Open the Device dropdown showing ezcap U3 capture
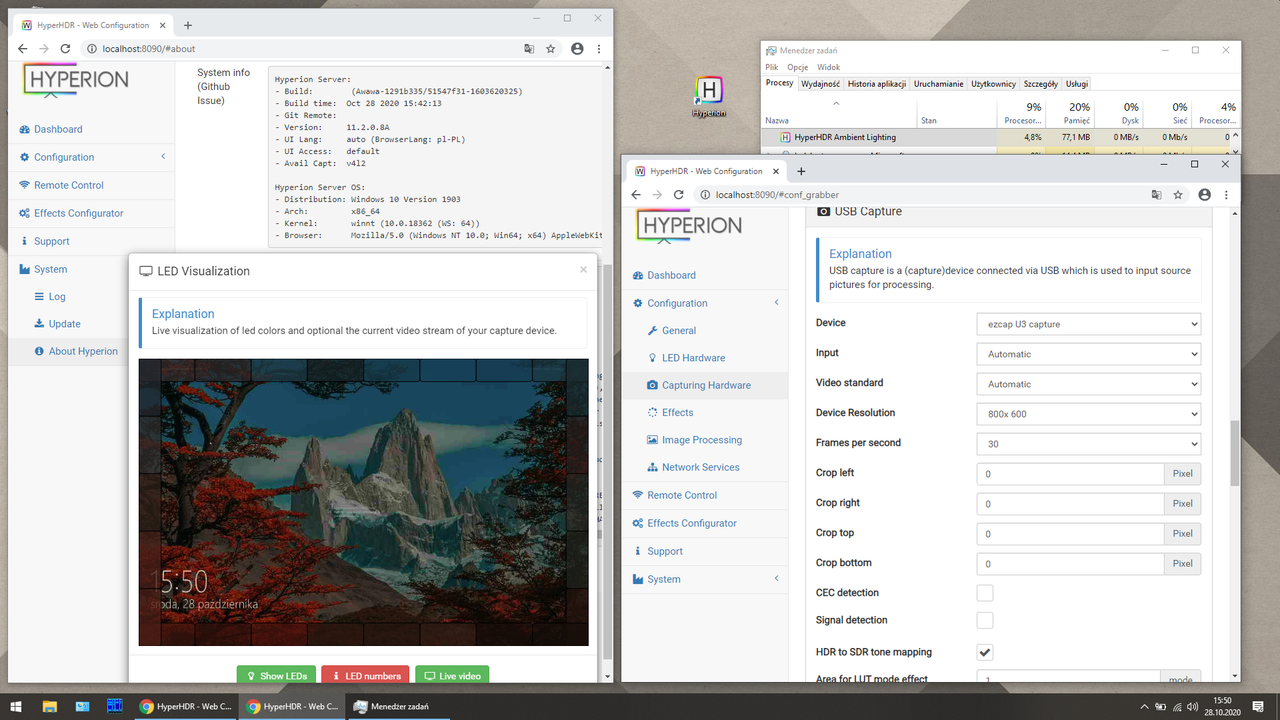This screenshot has width=1280, height=720. [x=1088, y=324]
